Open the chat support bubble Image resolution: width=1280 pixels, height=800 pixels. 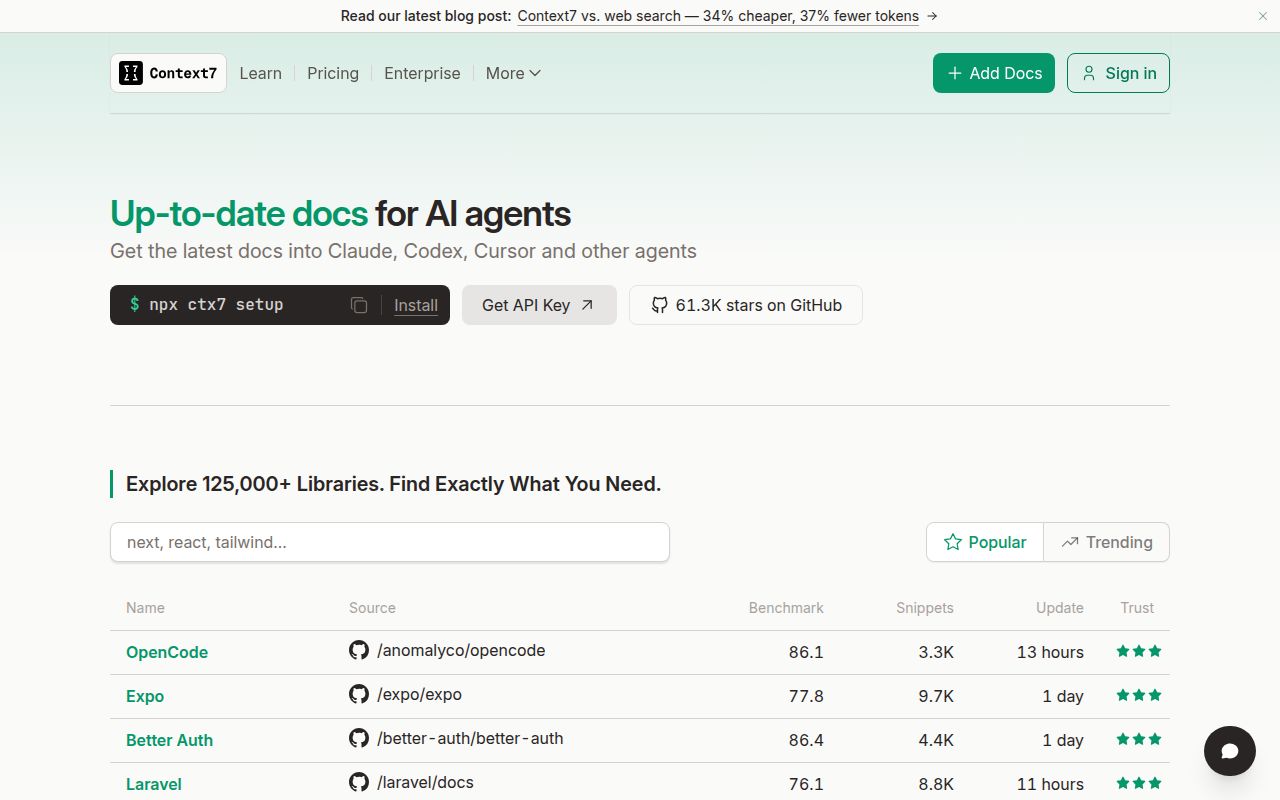(1230, 751)
